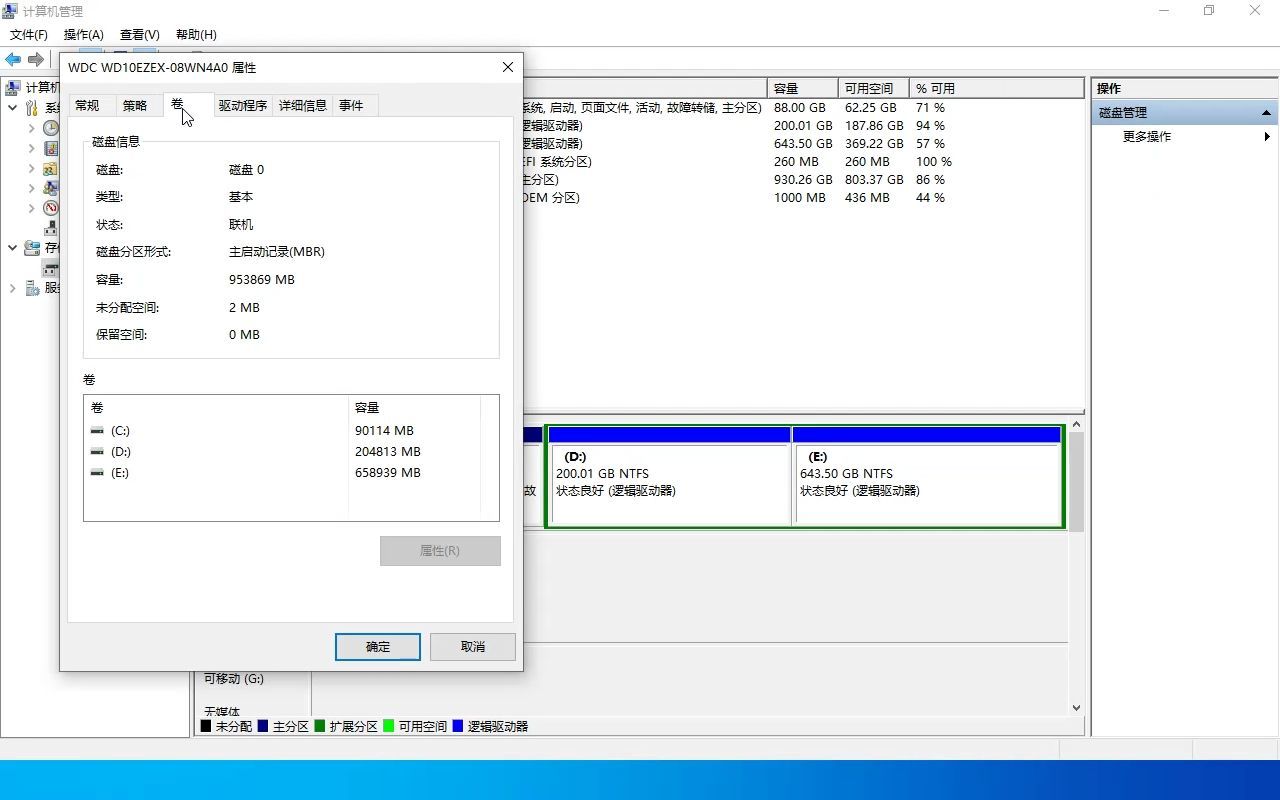This screenshot has width=1280, height=800.
Task: Sort main list by 容量 column header
Action: point(802,88)
